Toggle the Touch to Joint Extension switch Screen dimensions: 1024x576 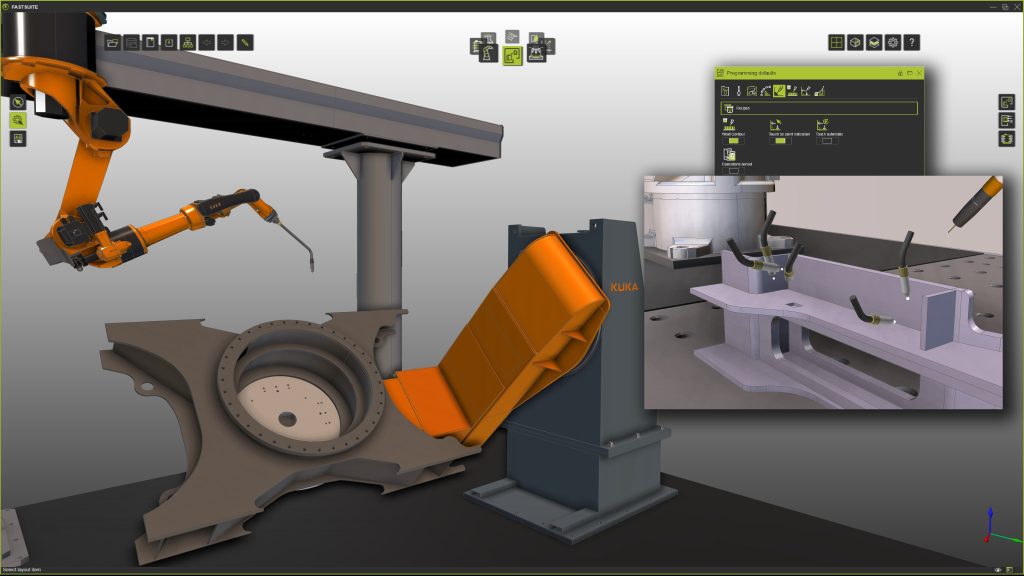[779, 141]
